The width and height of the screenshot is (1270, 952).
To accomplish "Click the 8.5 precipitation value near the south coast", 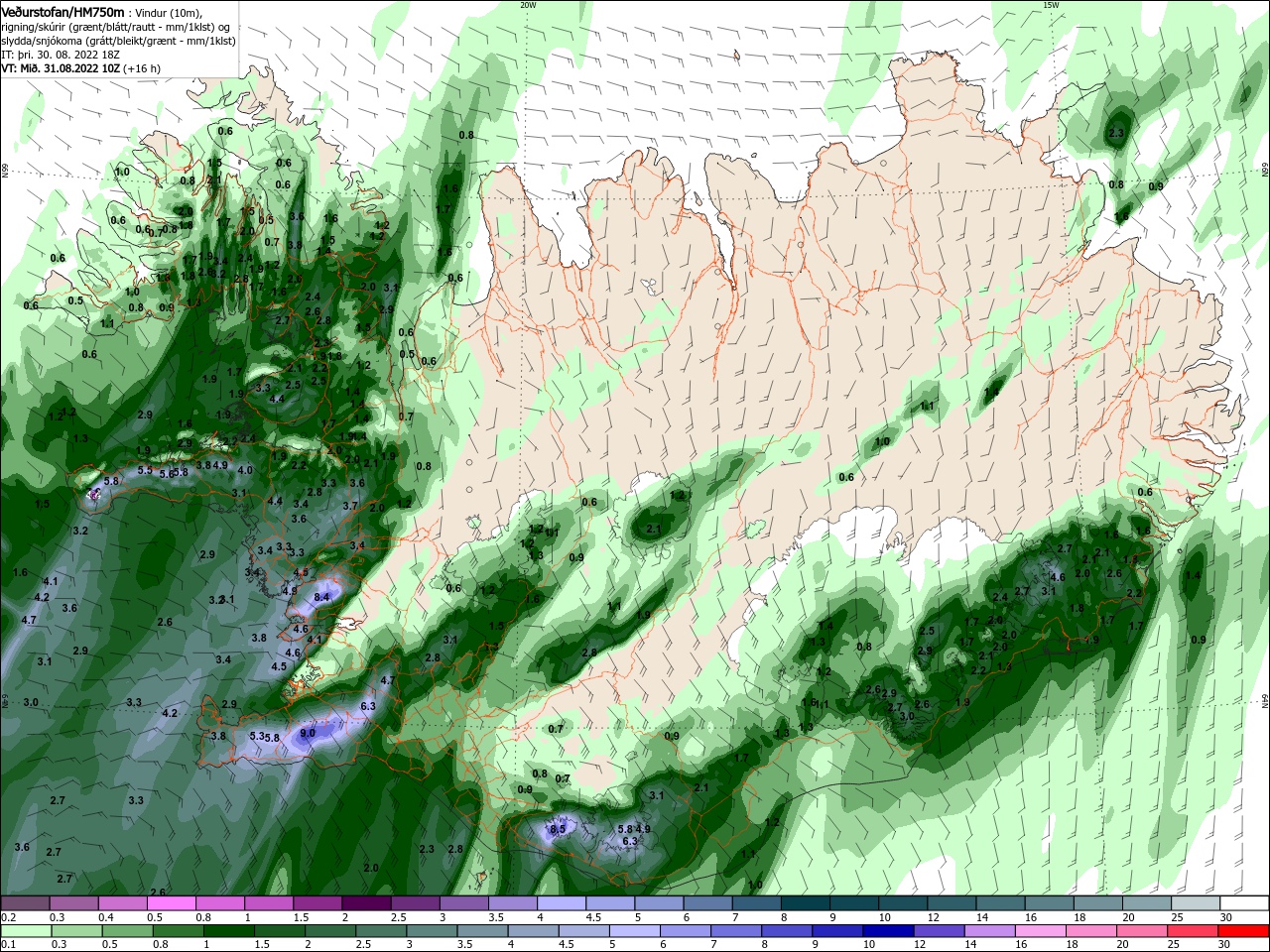I will tap(558, 829).
